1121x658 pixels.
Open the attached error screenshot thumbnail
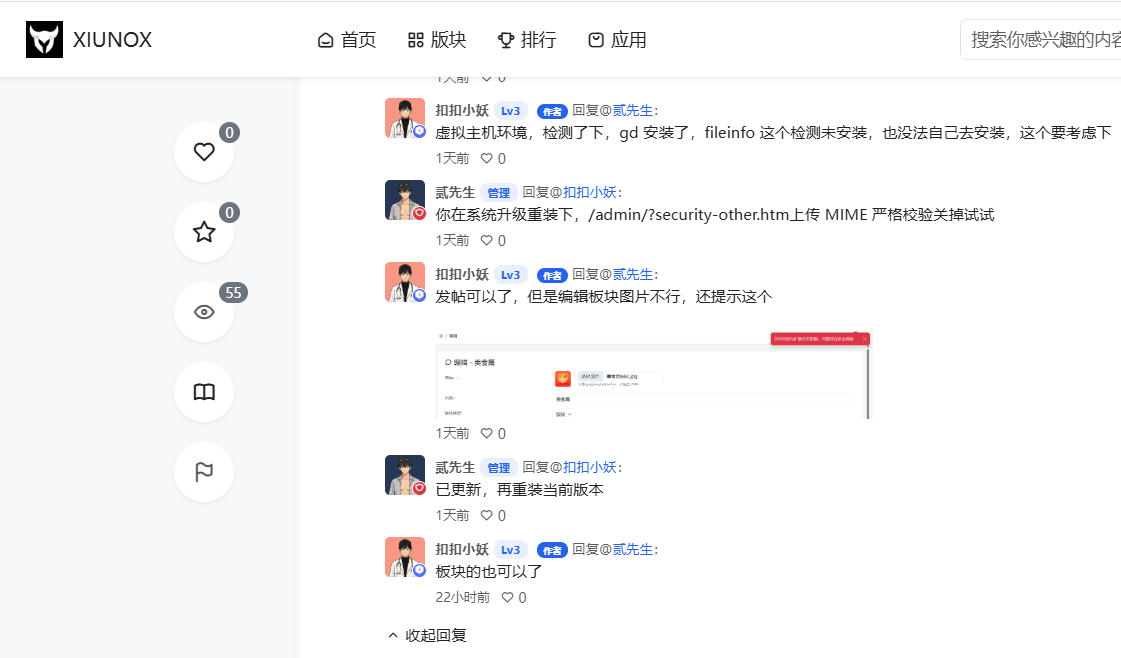pos(653,374)
